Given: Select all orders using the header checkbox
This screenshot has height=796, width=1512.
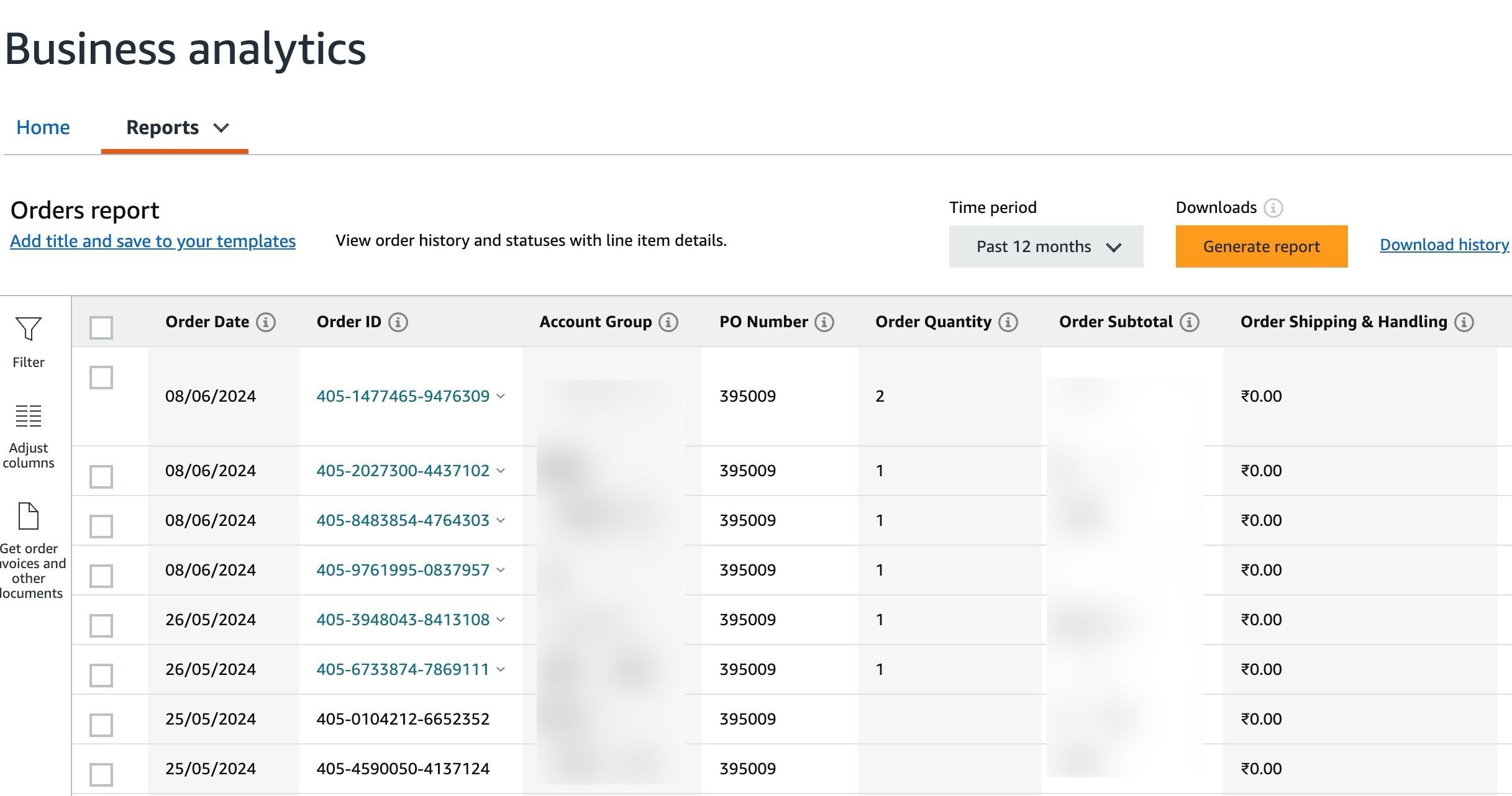Looking at the screenshot, I should coord(101,327).
